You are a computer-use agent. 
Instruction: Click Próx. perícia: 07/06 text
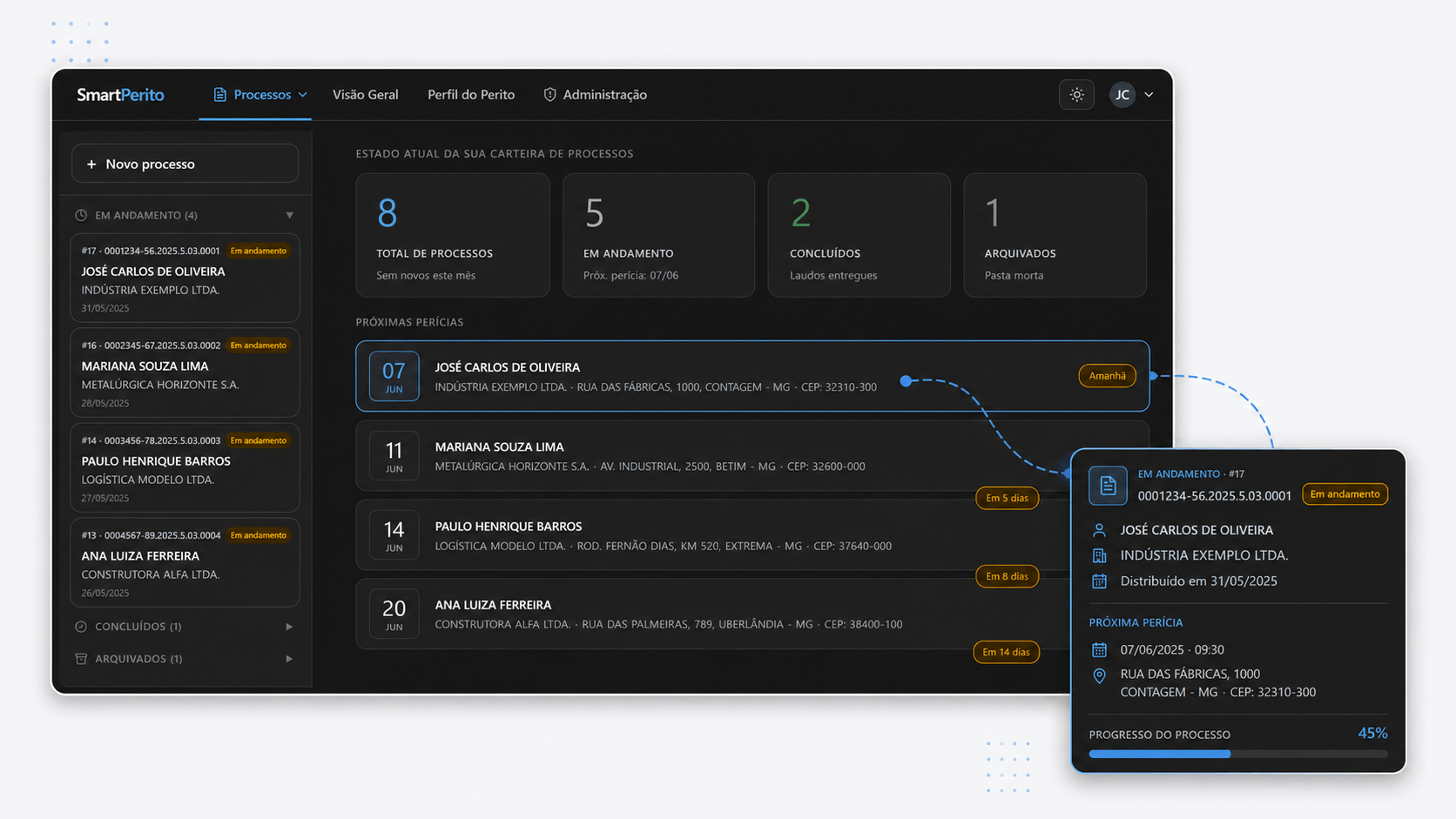tap(630, 276)
